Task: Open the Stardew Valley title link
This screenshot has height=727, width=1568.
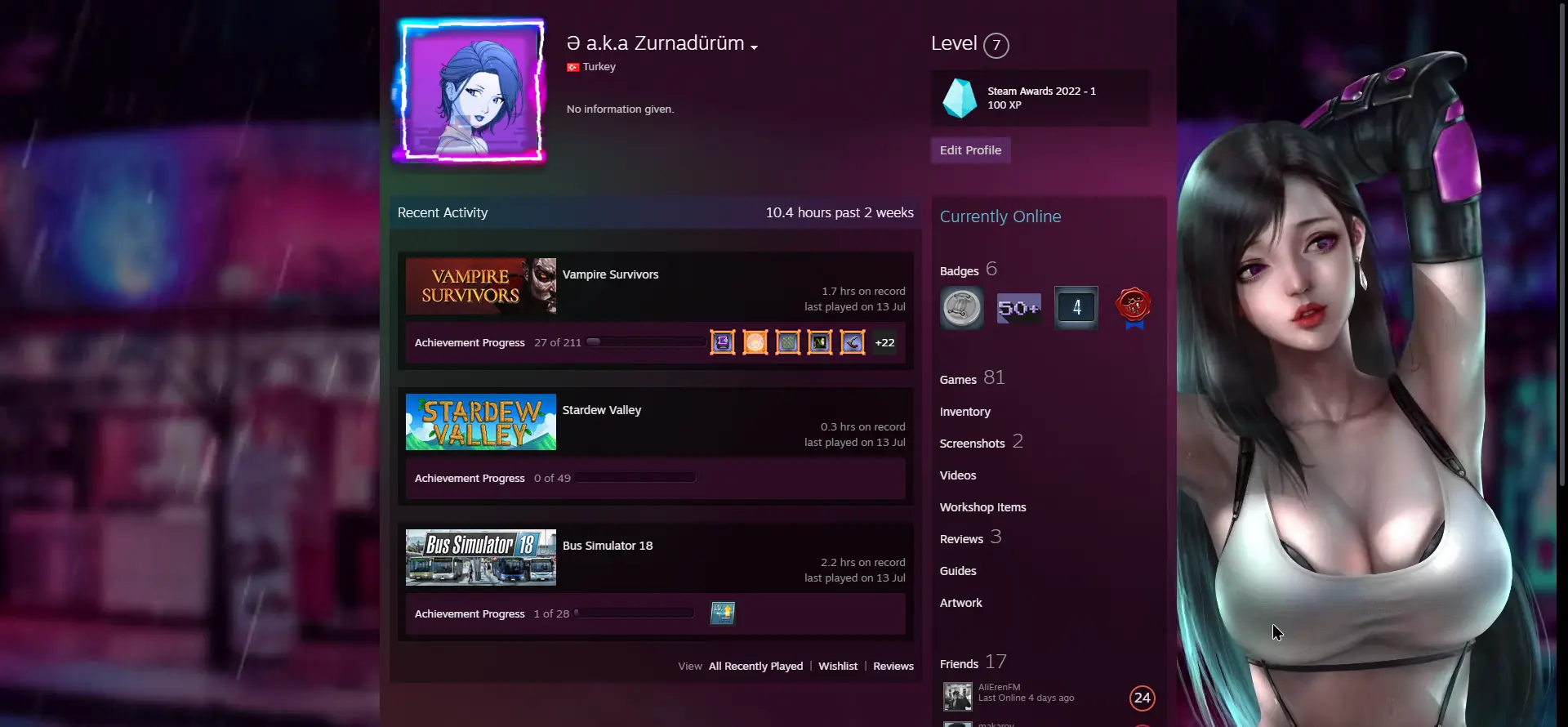Action: pos(602,410)
